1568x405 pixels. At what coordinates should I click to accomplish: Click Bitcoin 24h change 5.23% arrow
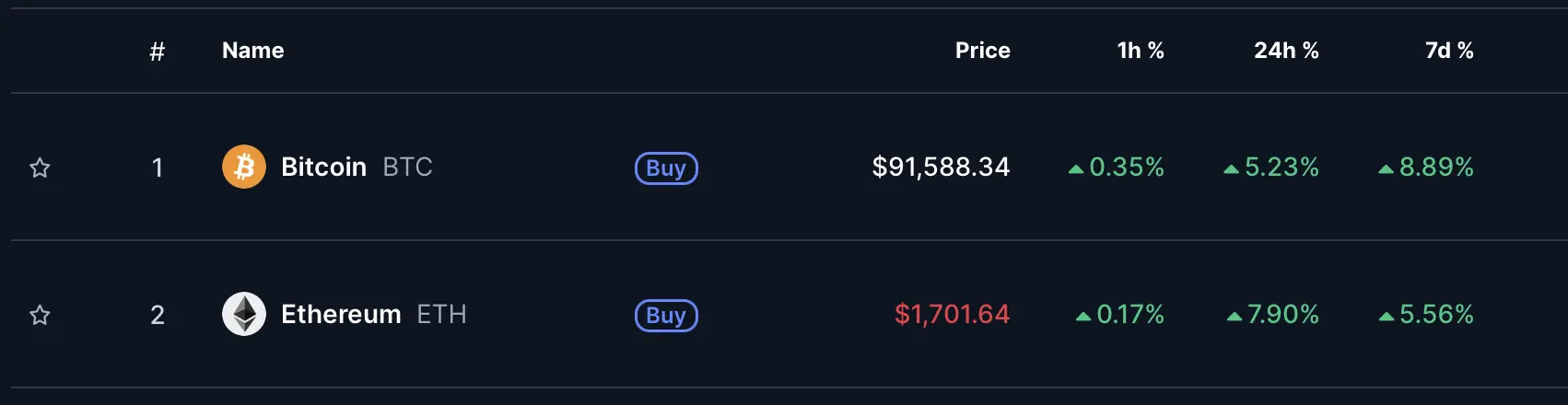coord(1231,169)
